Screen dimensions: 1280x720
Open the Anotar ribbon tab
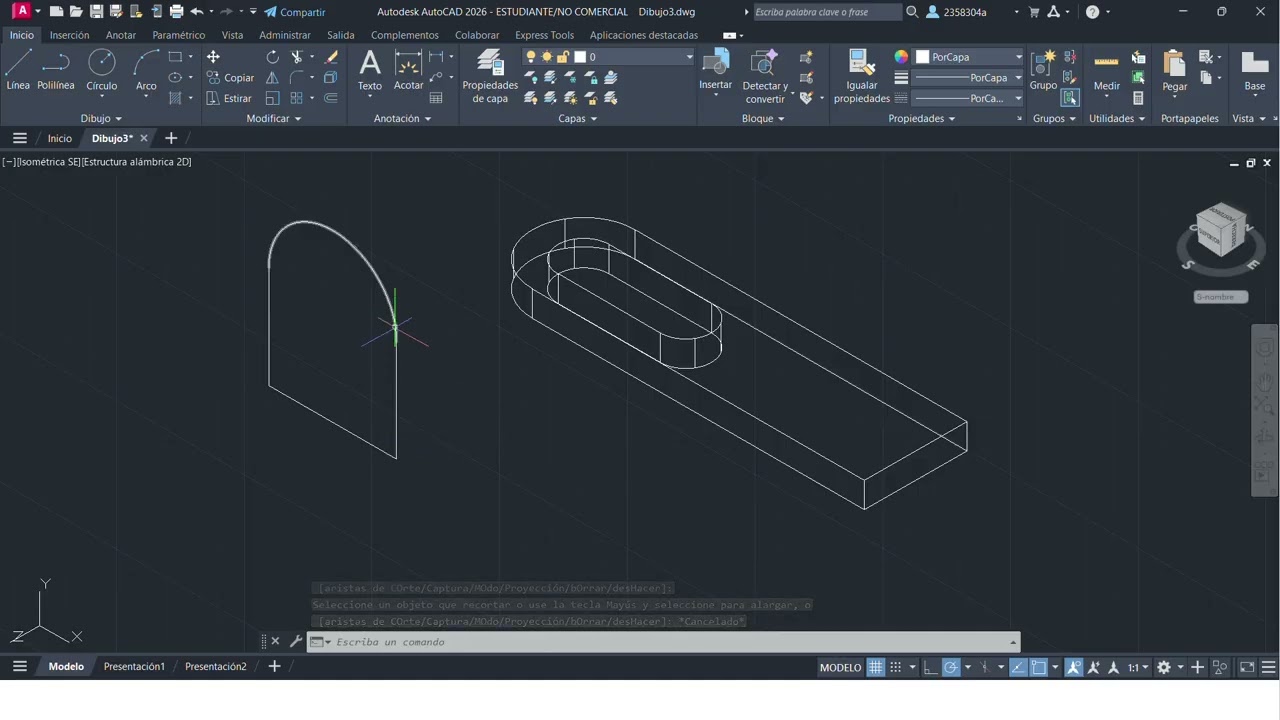(x=121, y=35)
